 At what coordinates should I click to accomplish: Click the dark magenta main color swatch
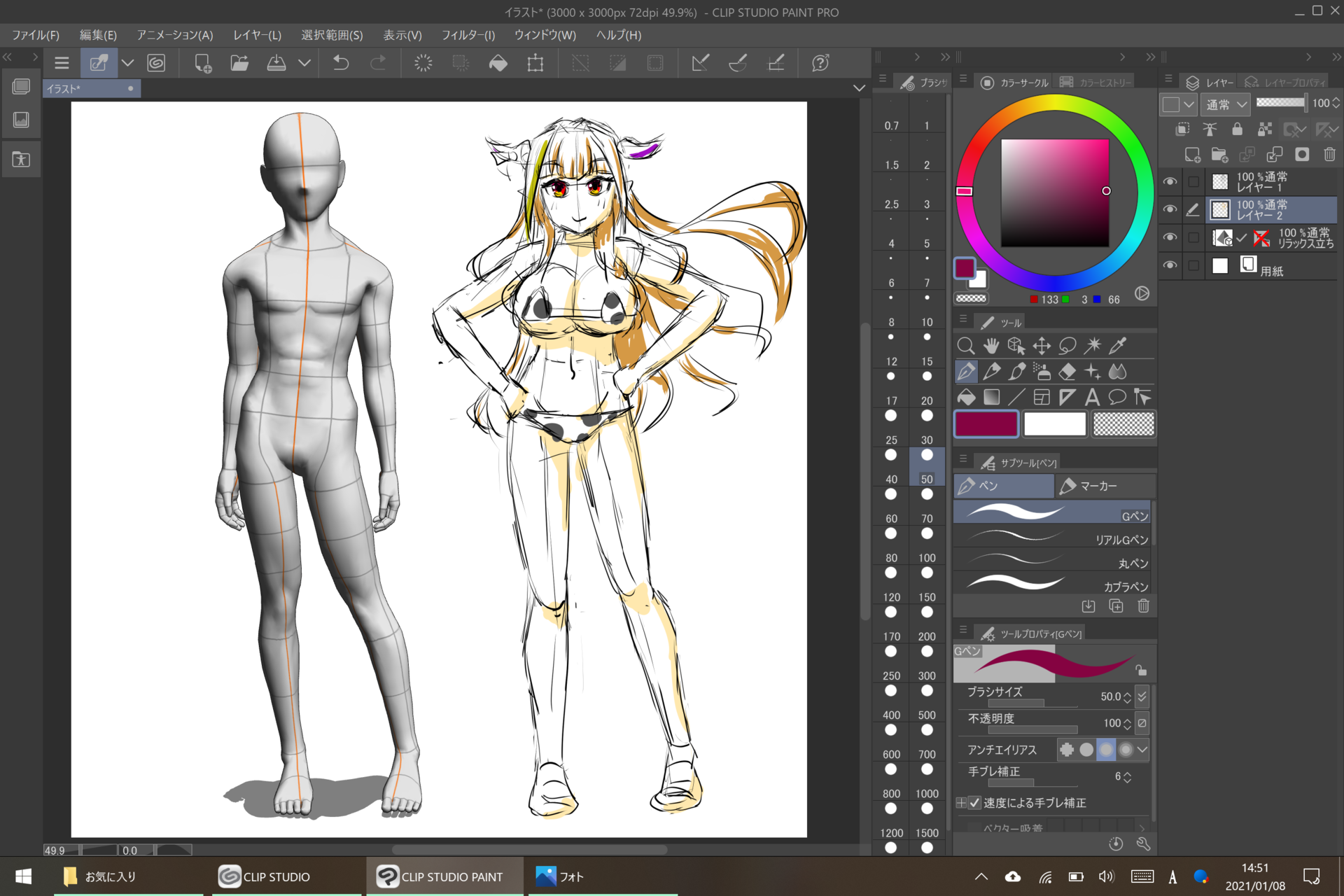coord(986,424)
